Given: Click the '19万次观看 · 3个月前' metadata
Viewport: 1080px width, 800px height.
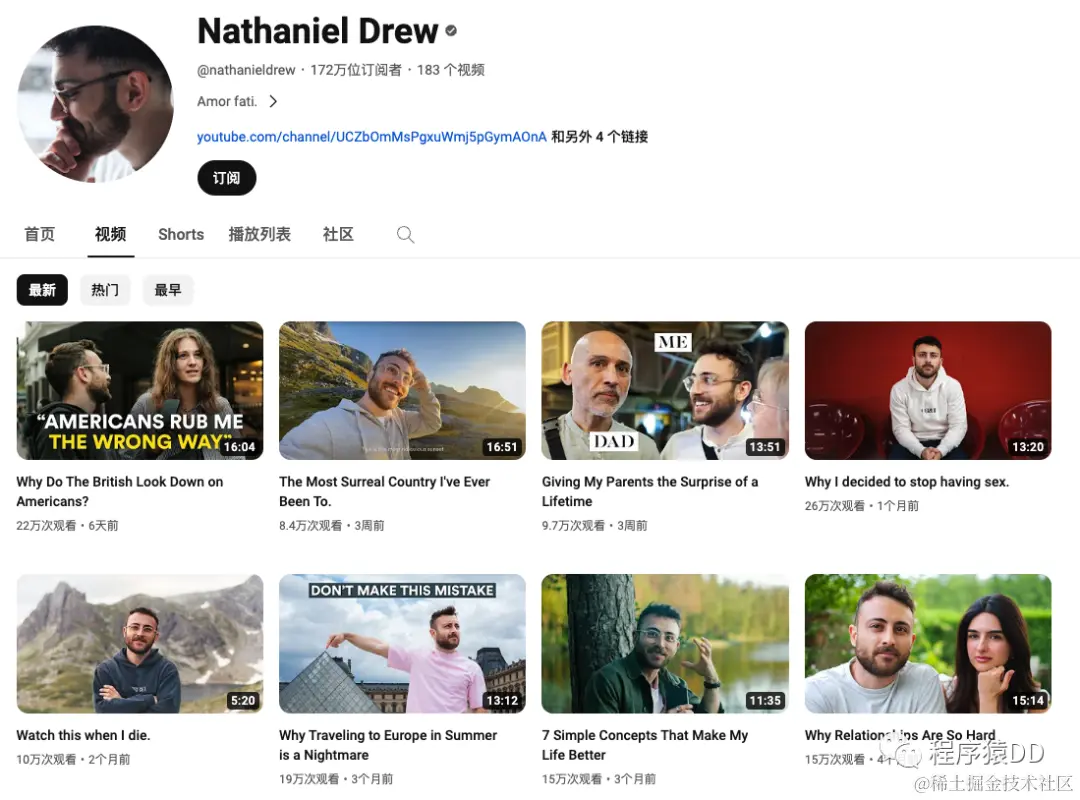Looking at the screenshot, I should point(336,779).
